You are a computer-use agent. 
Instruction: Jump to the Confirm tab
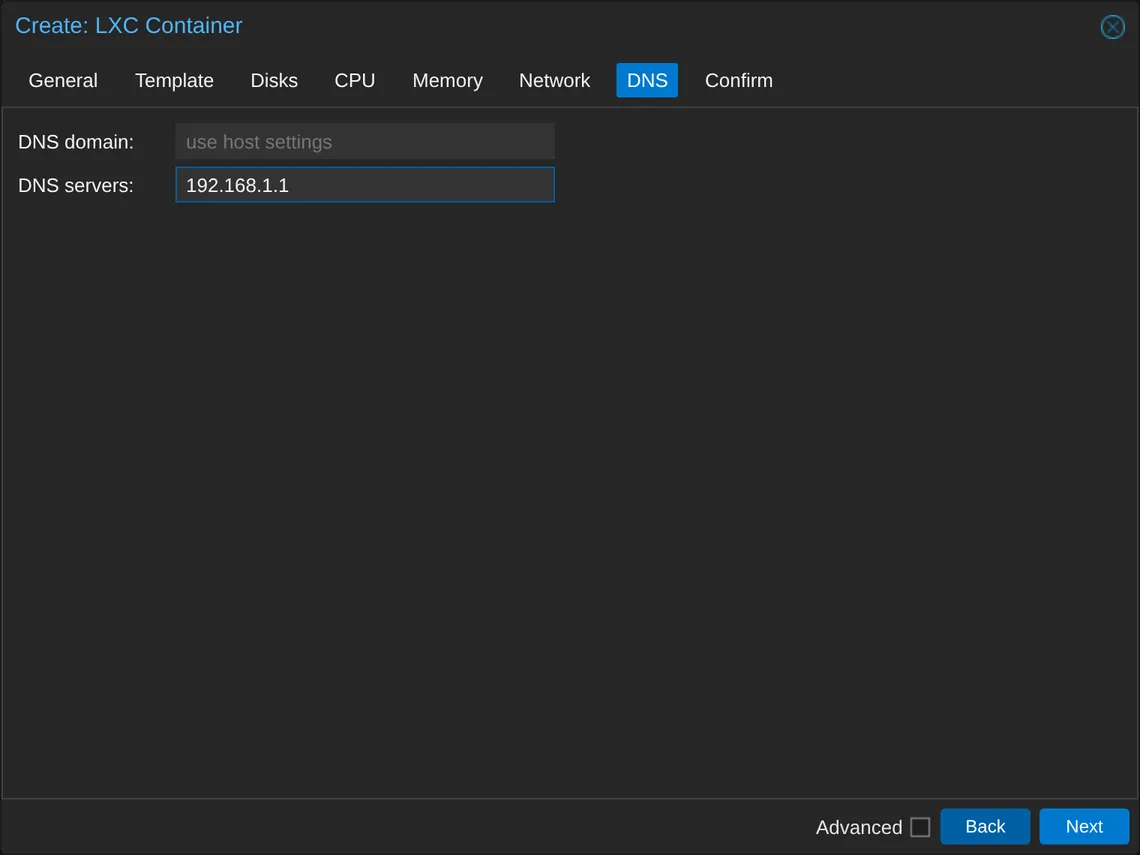tap(739, 80)
